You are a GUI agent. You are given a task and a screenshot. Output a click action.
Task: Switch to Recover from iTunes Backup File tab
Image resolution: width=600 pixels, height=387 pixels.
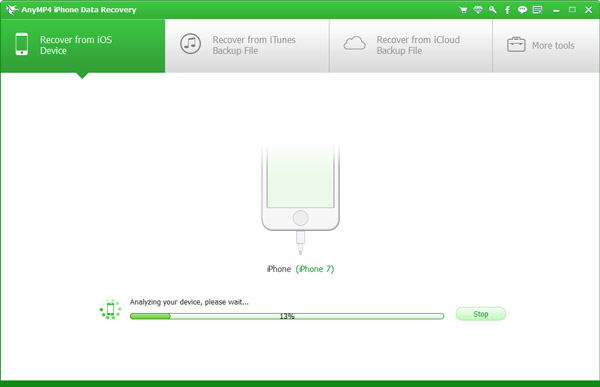247,46
